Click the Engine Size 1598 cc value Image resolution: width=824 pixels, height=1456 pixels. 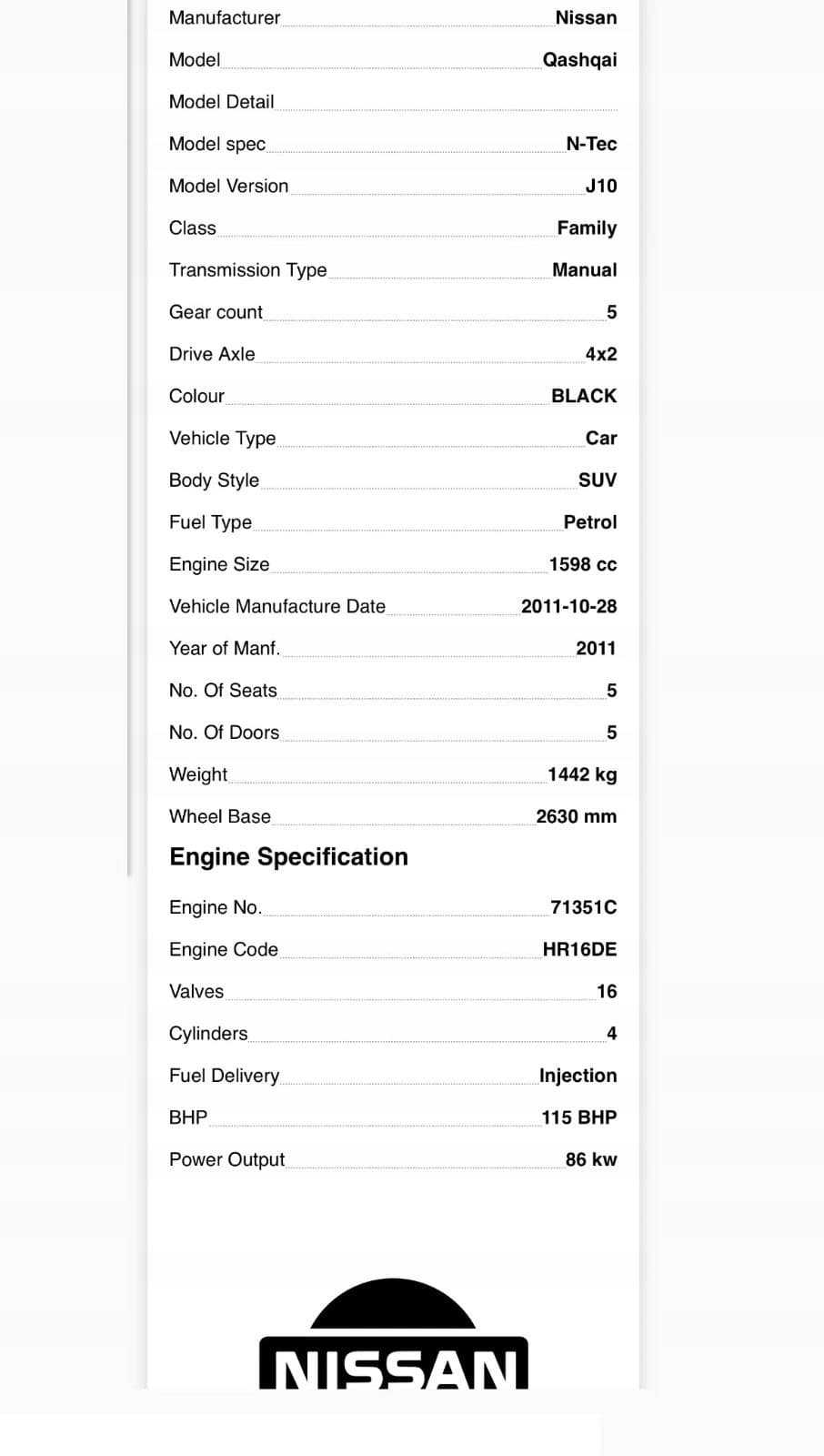click(x=583, y=564)
